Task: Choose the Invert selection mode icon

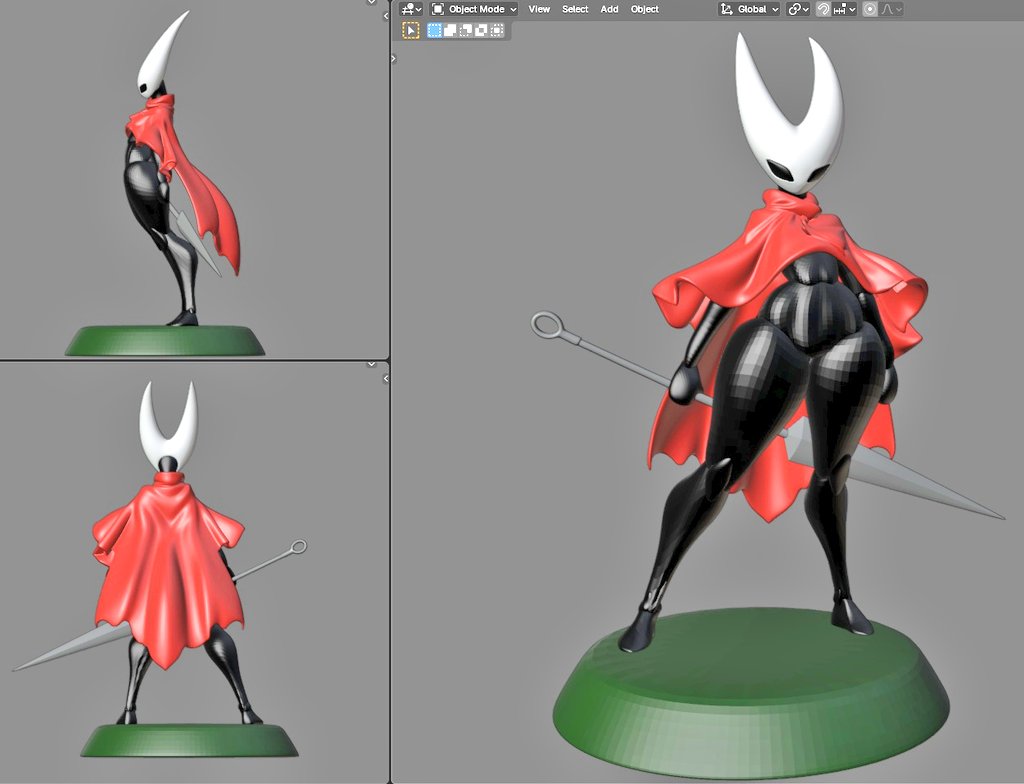Action: coord(481,30)
